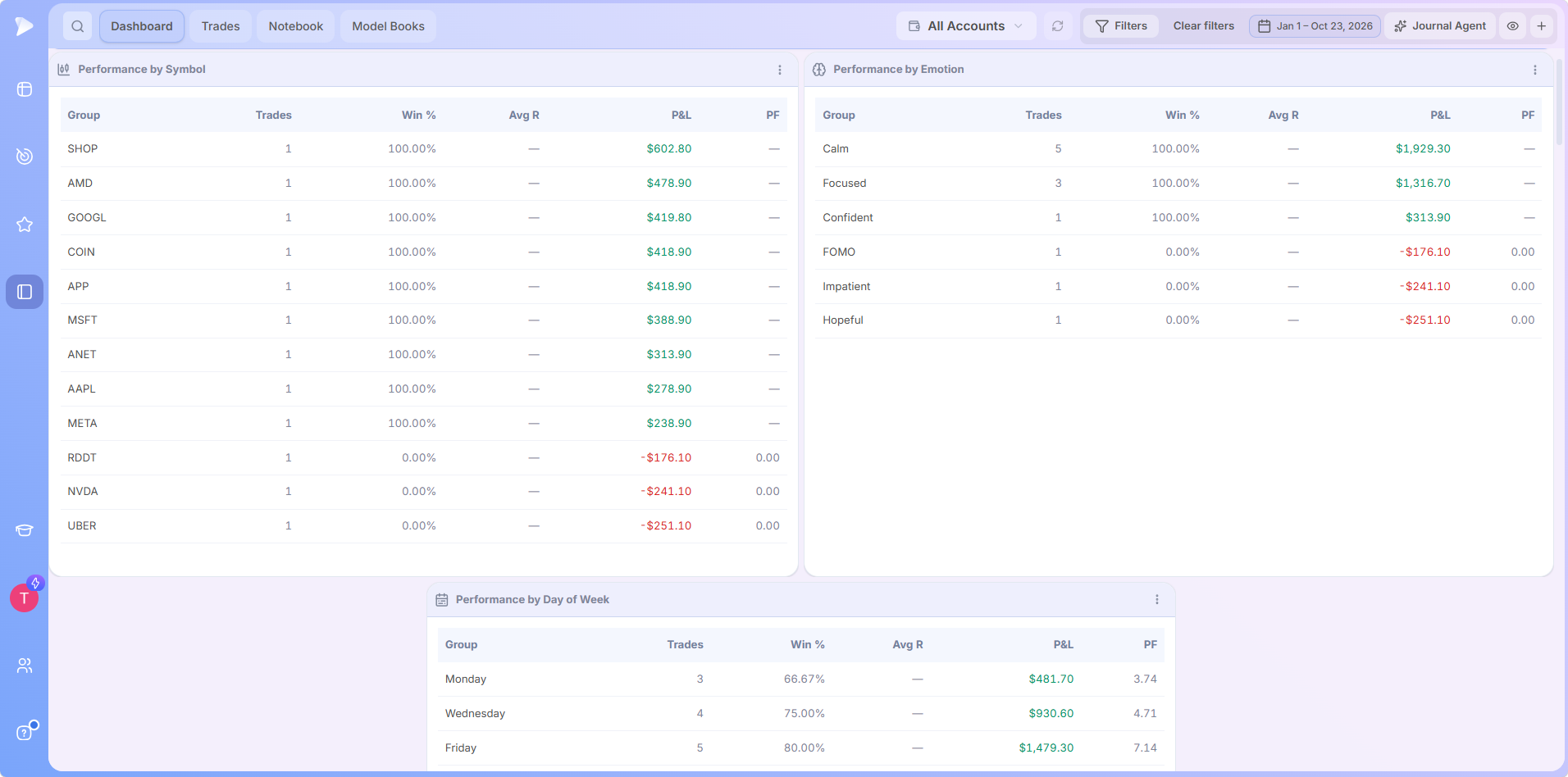
Task: Select the highlighted panel layout sidebar icon
Action: [25, 292]
